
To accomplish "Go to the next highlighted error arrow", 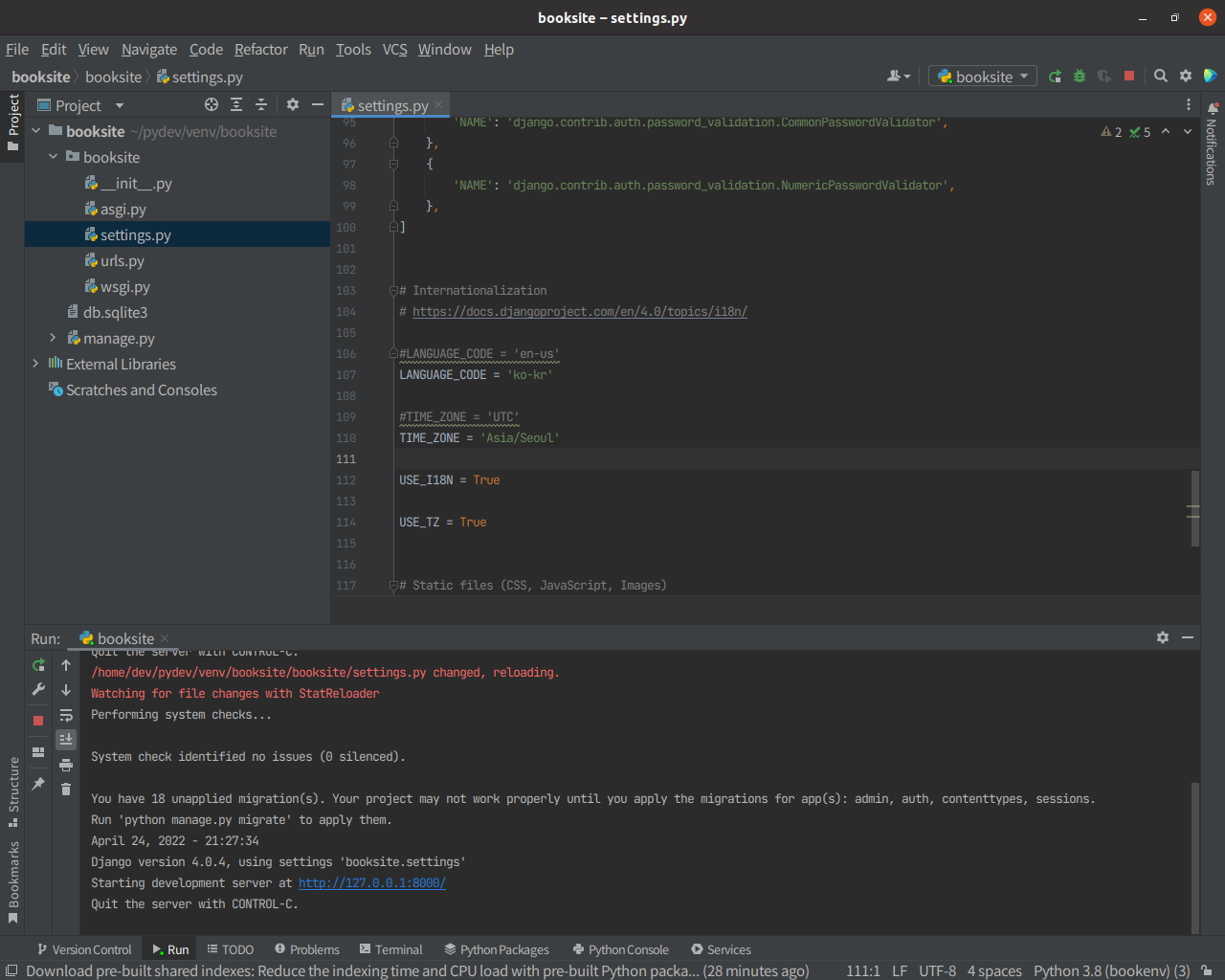I will pyautogui.click(x=1188, y=132).
